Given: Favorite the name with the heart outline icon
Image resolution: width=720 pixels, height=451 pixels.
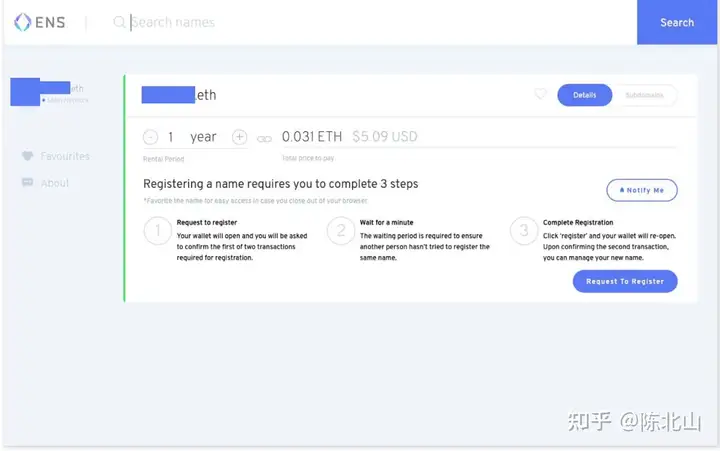Looking at the screenshot, I should click(540, 94).
